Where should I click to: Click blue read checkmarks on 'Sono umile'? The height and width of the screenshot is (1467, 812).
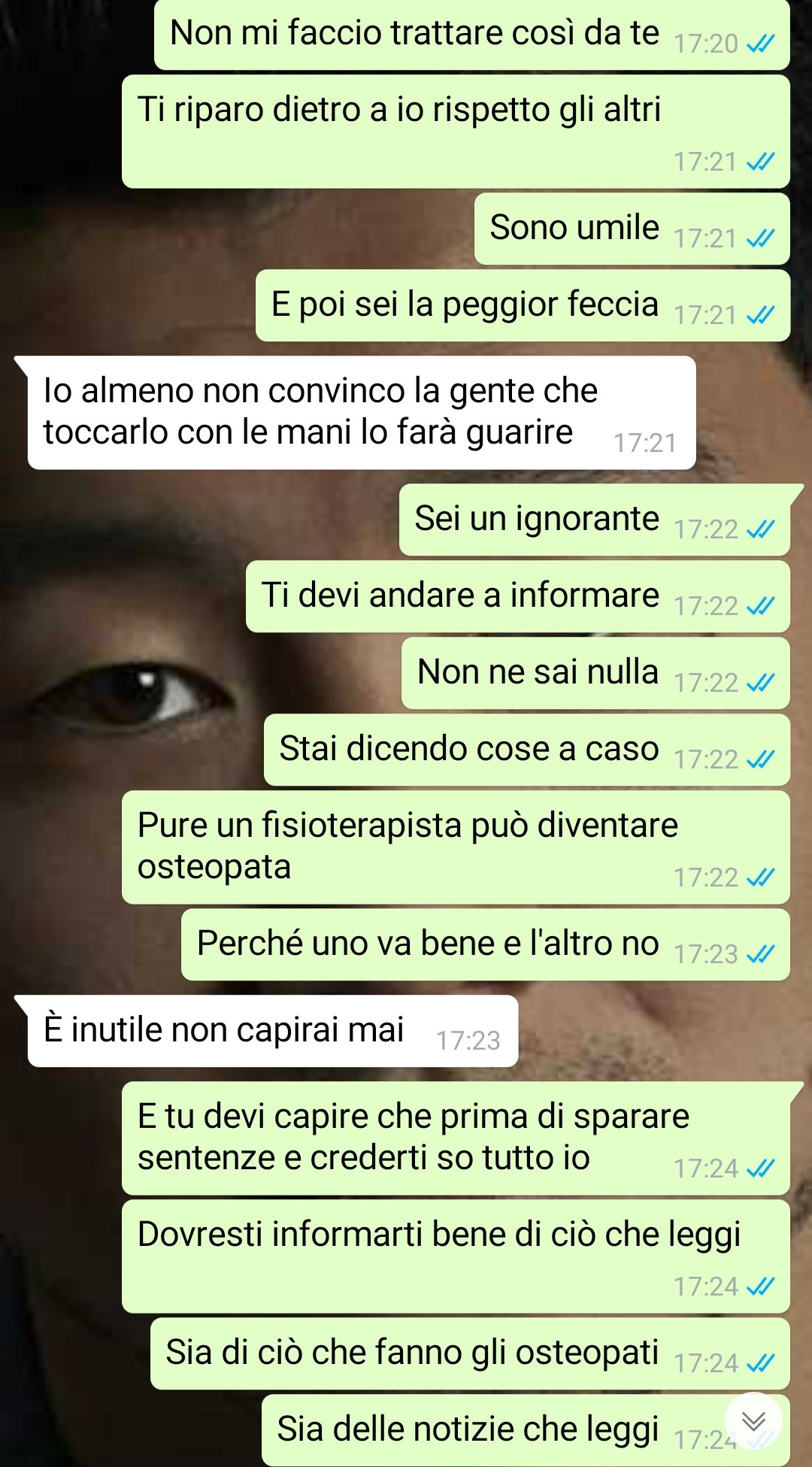(760, 238)
